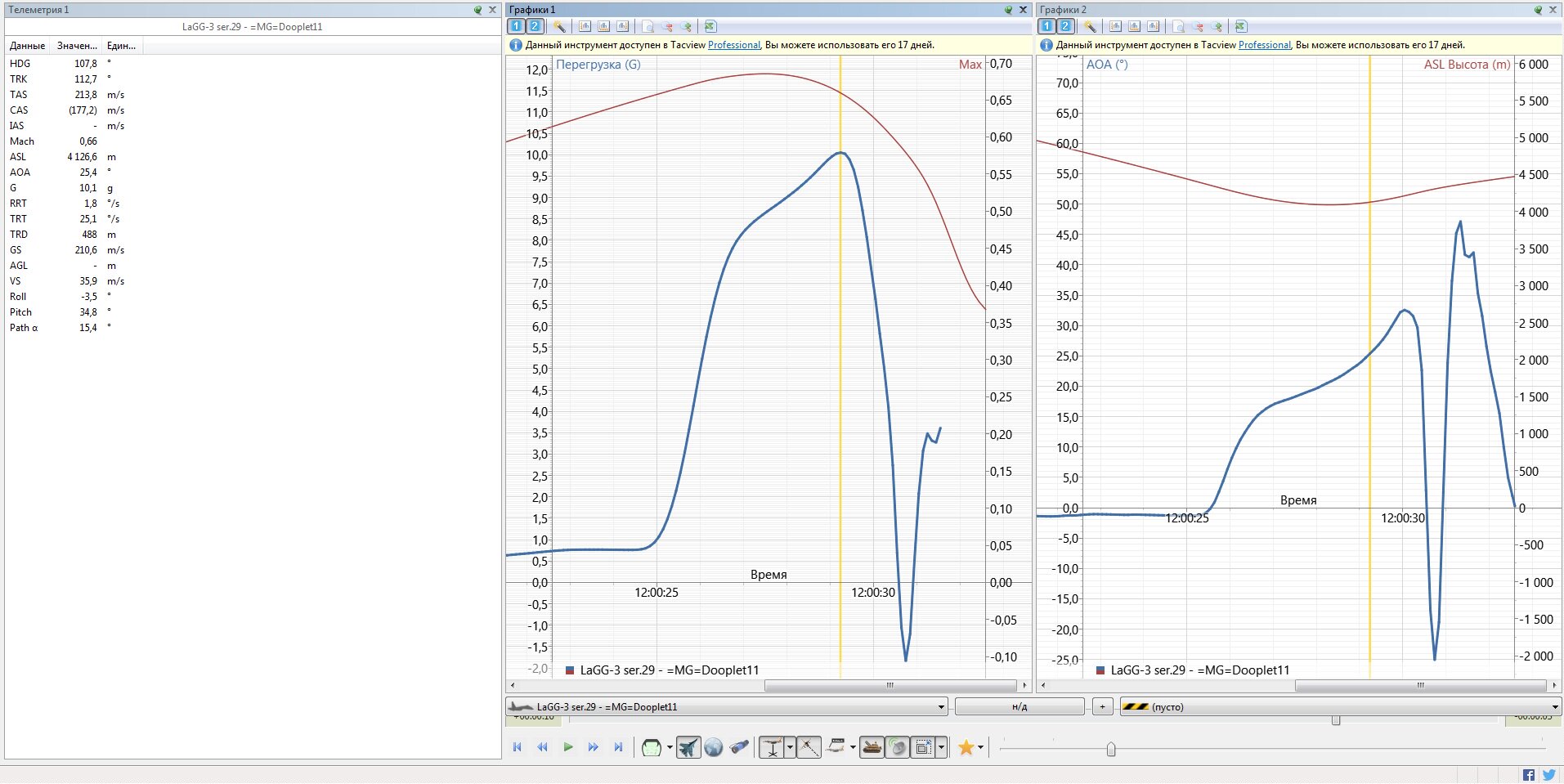Click the tank icon in bottom toolbar
Screen dimensions: 1564x784
click(872, 747)
